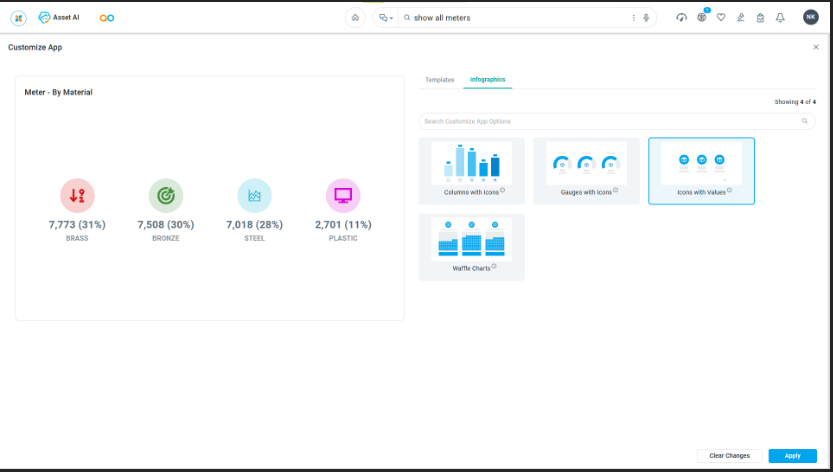
Task: Click the Plastic monitor icon
Action: (343, 196)
